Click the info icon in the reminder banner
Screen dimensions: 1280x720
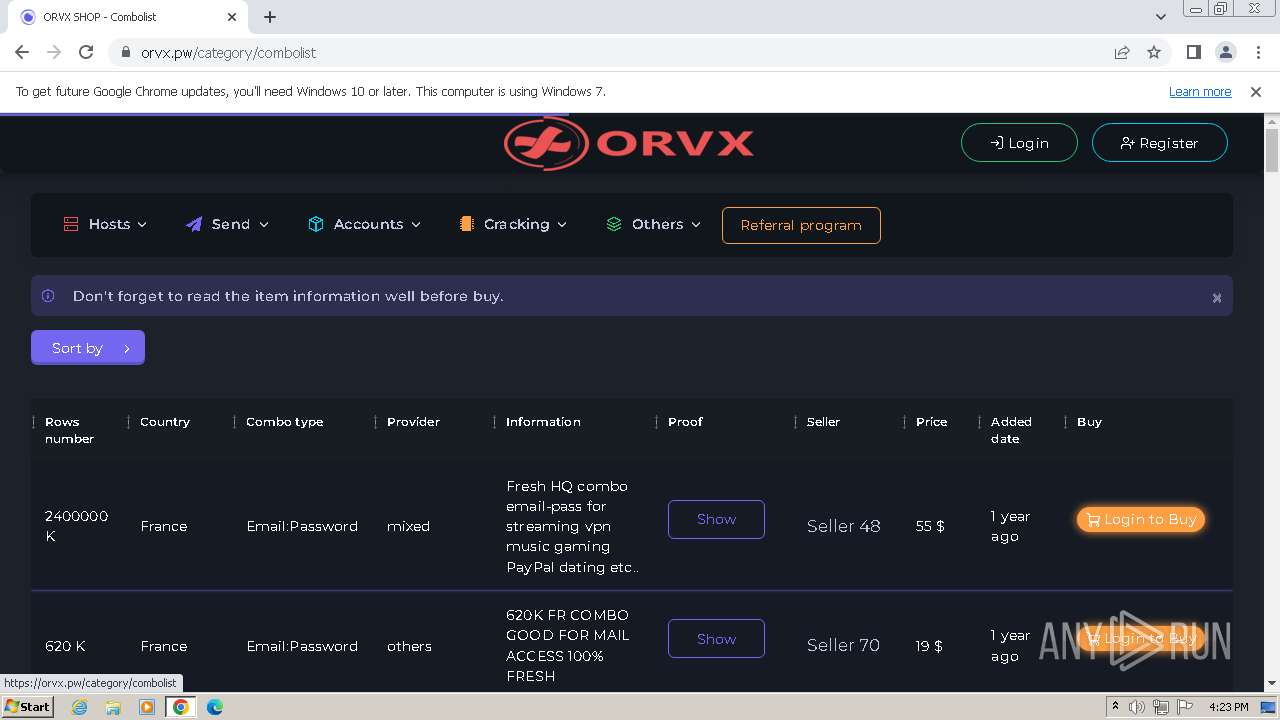pyautogui.click(x=48, y=296)
